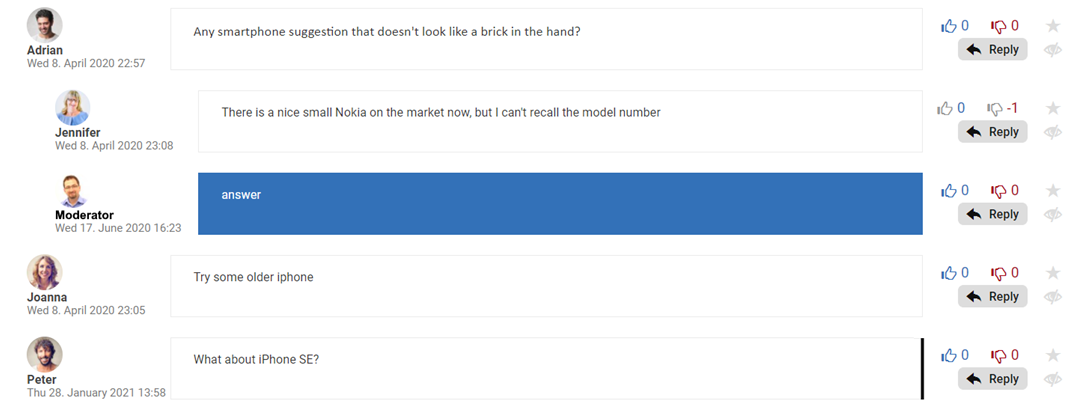1087x401 pixels.
Task: Favorite Peter's comment with the star
Action: click(1052, 355)
